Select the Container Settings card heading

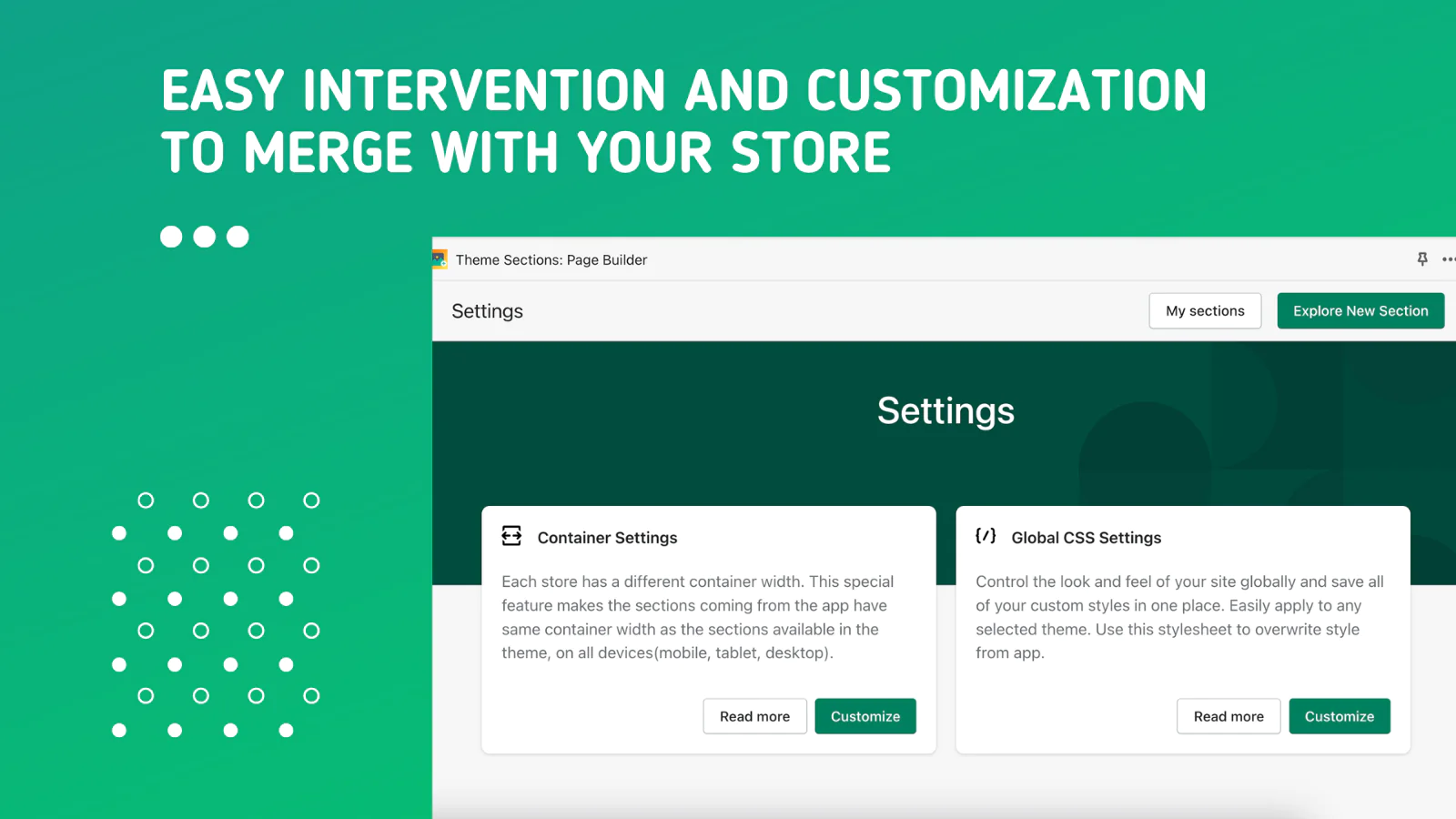point(607,538)
